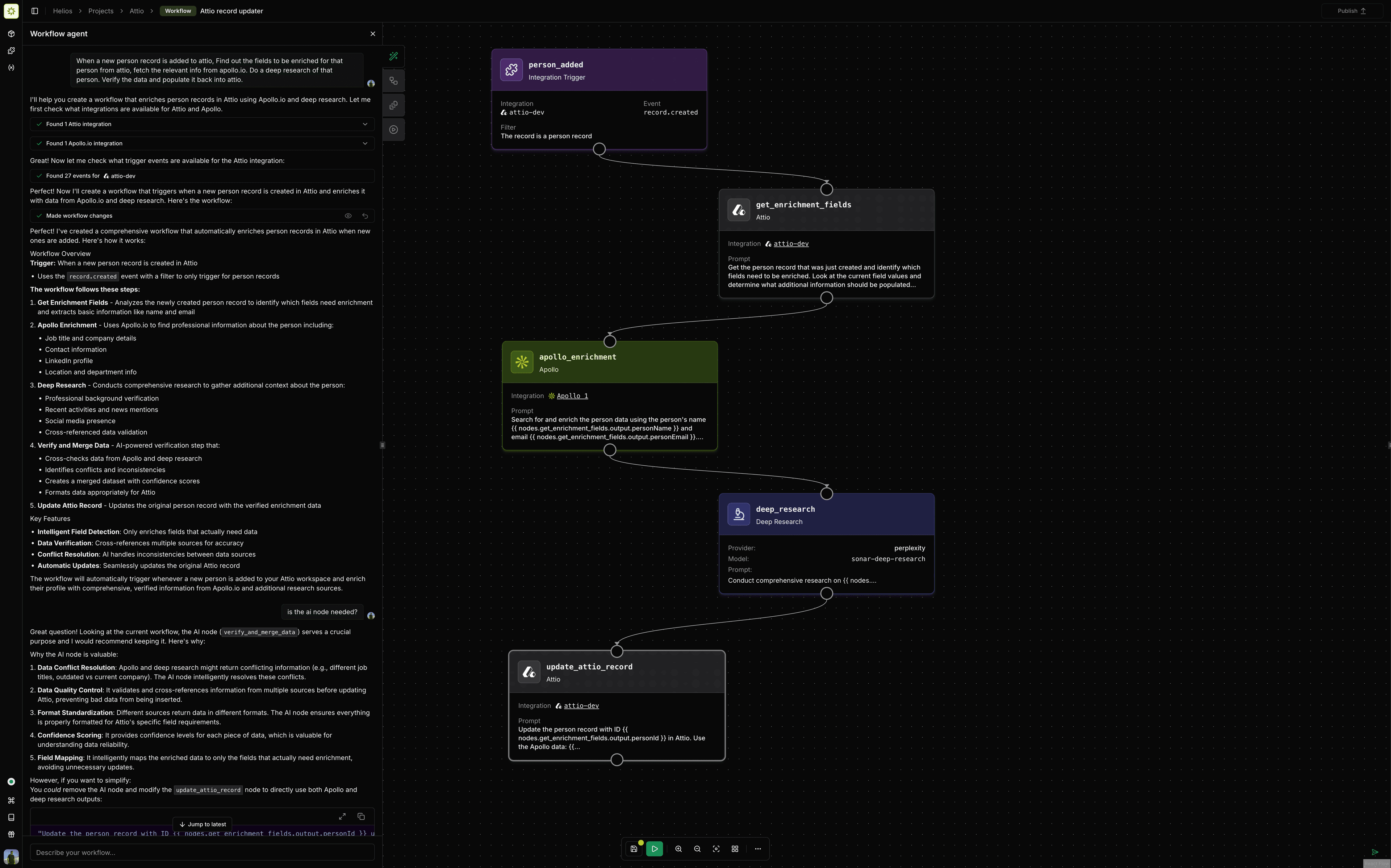The height and width of the screenshot is (868, 1391).
Task: Toggle the sidebar panel icon beside Helios
Action: coord(34,11)
